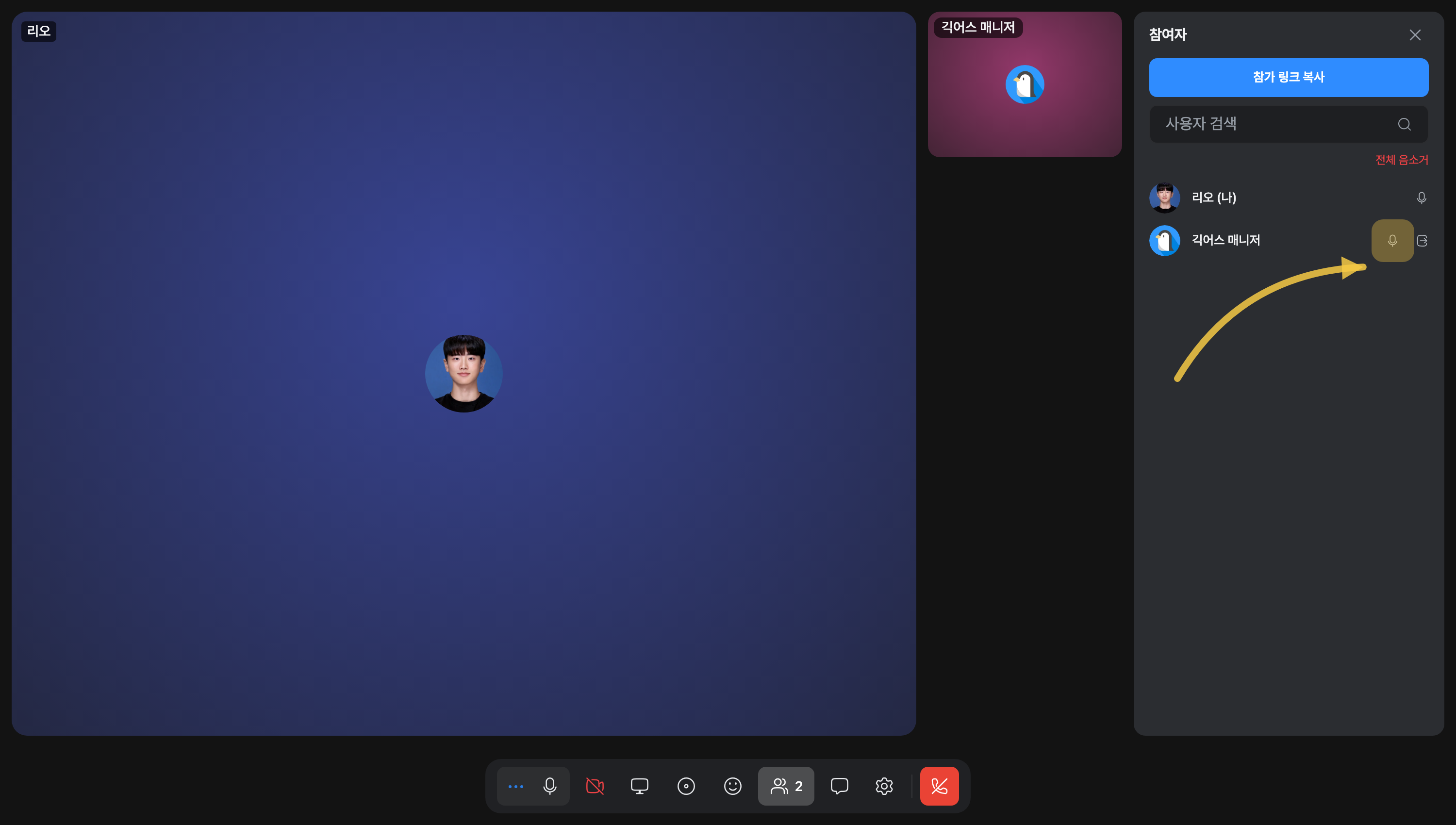
Task: Mute 긱어스 매니저 via highlighted mic icon
Action: coord(1392,241)
